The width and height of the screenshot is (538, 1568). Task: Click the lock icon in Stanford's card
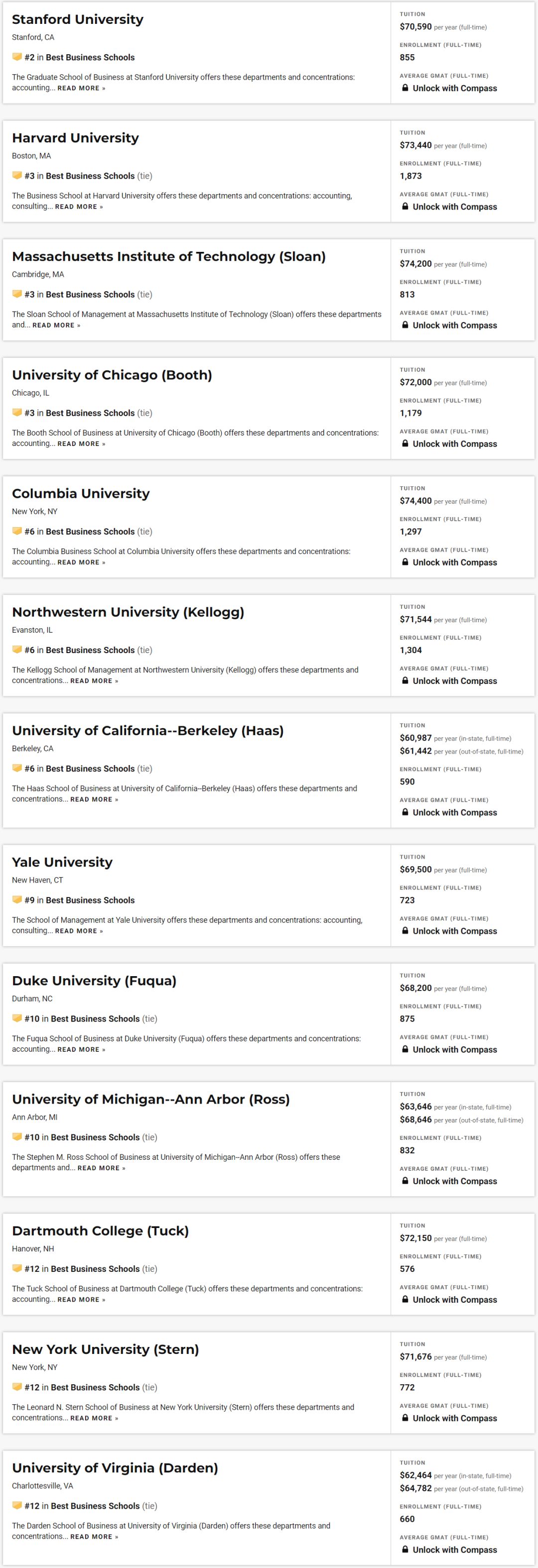405,88
